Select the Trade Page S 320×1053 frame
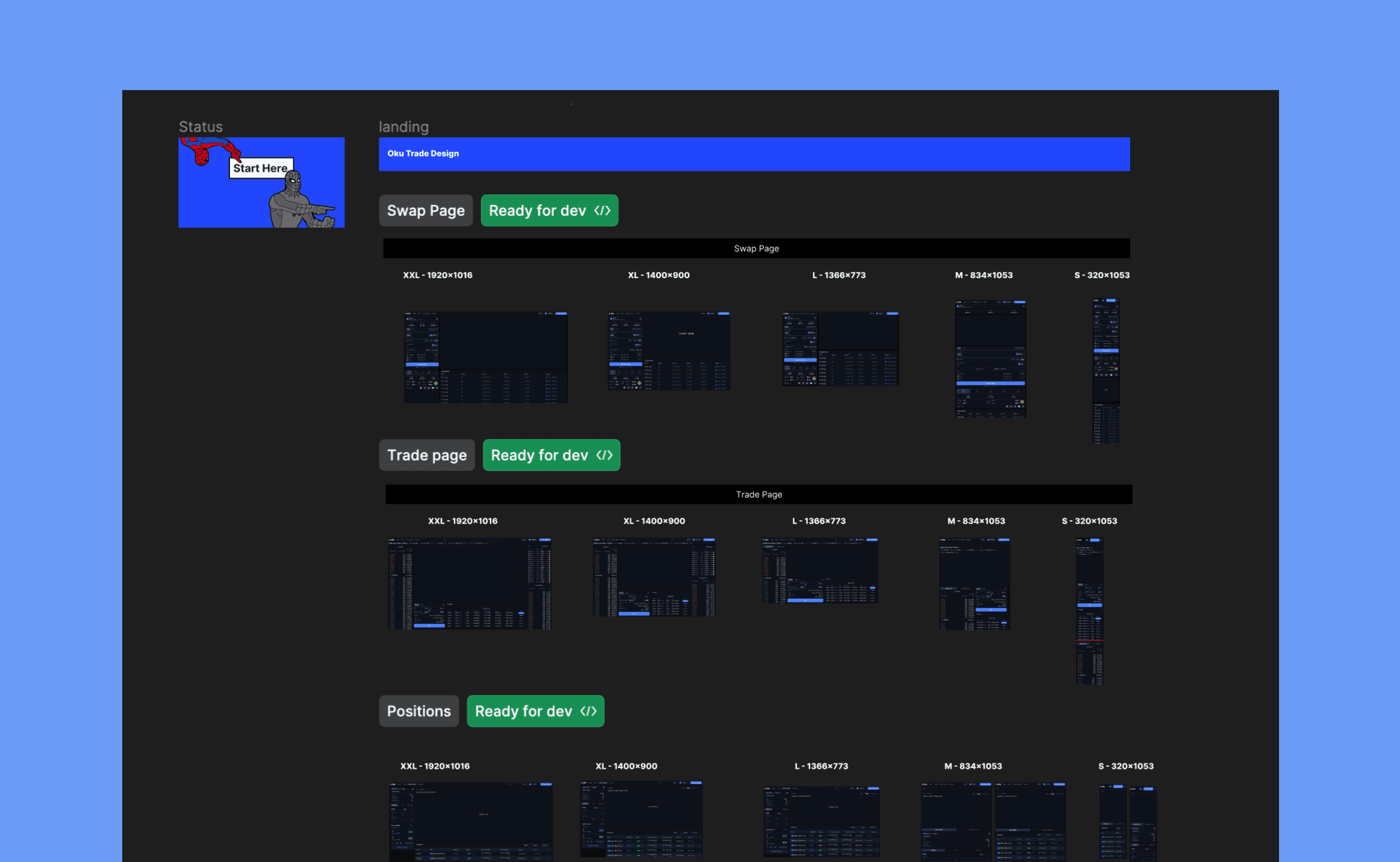 coord(1089,611)
